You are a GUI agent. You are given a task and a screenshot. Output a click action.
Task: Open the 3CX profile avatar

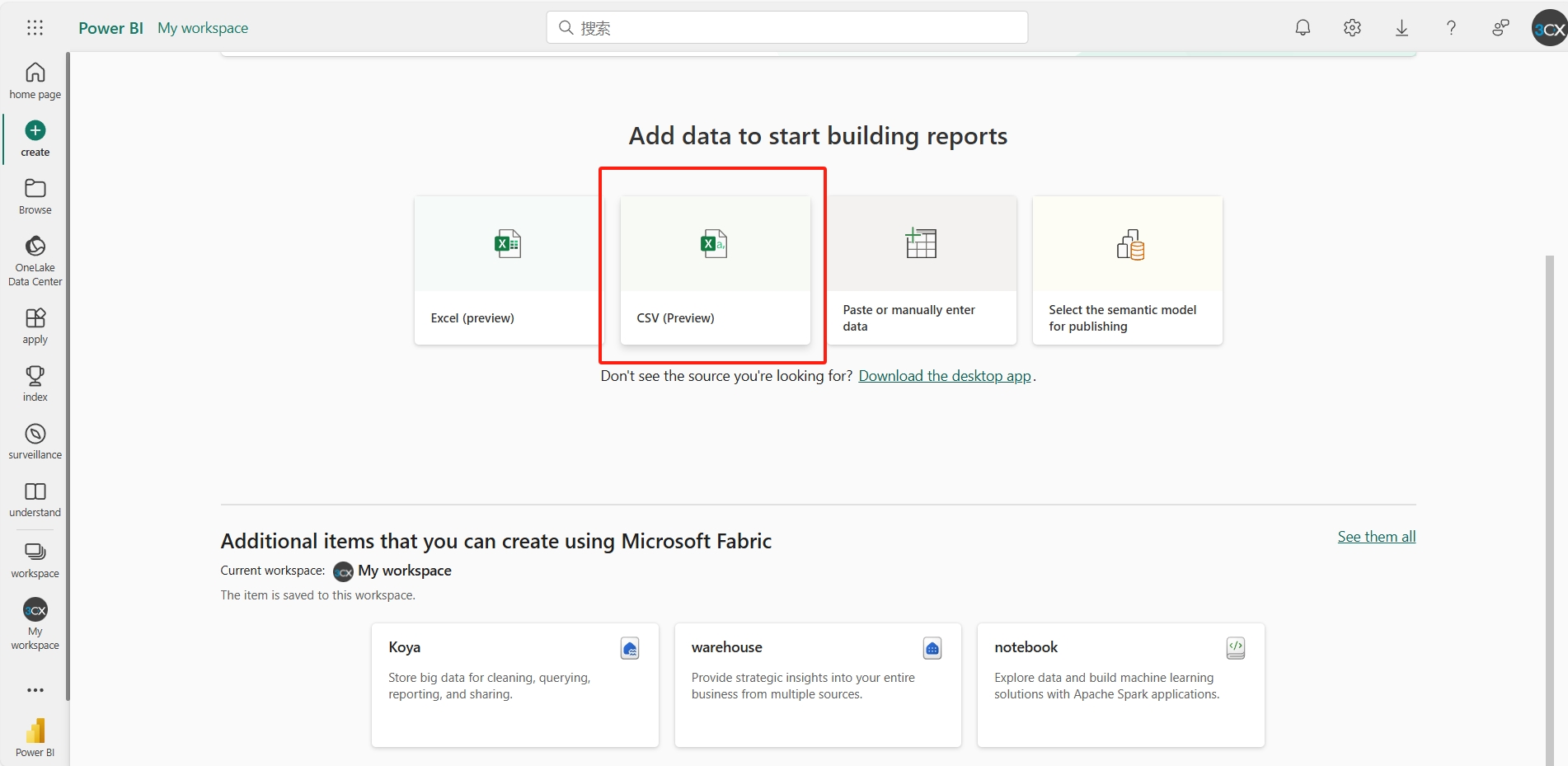pos(1548,27)
